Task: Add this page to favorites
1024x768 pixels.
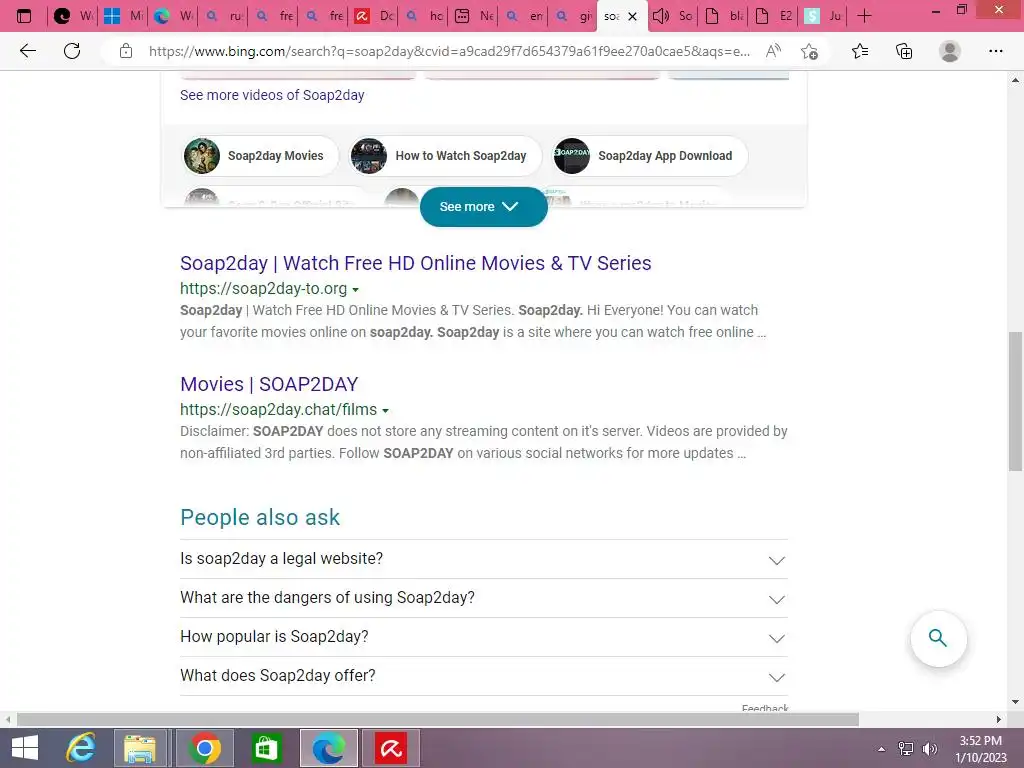Action: click(810, 51)
